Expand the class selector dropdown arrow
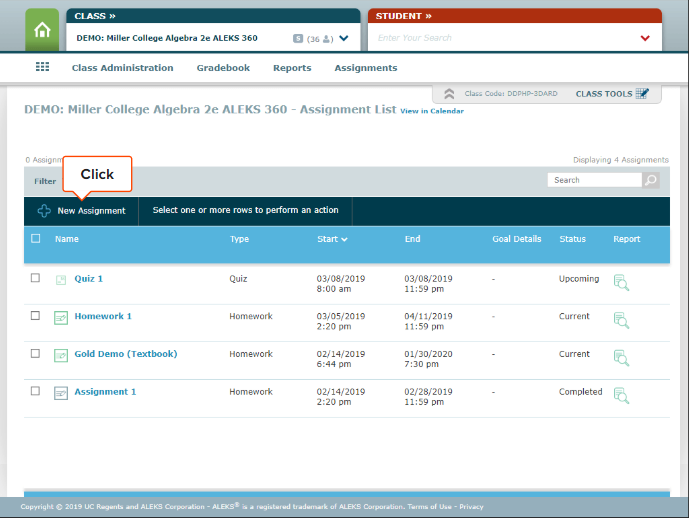689x518 pixels. (x=344, y=38)
